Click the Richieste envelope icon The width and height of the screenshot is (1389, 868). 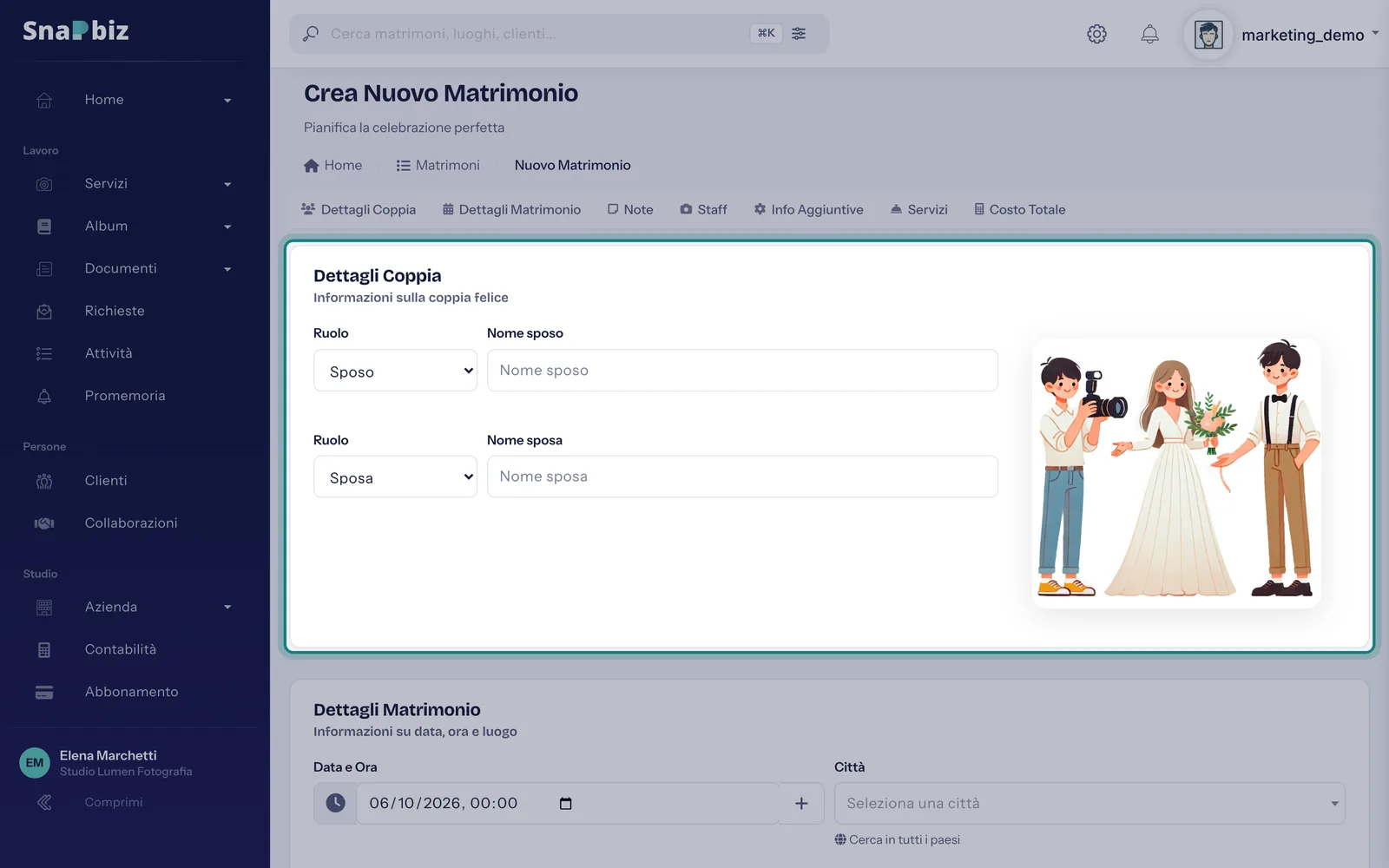(x=44, y=311)
